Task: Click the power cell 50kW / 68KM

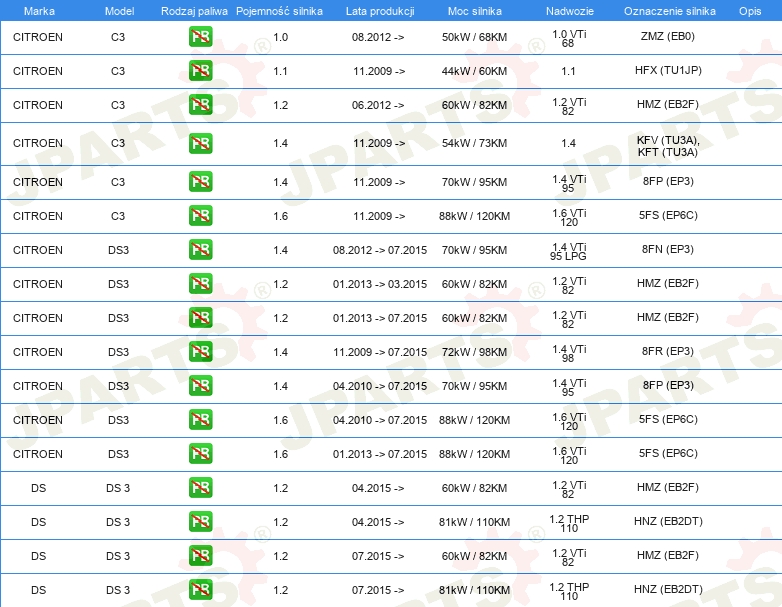Action: [x=474, y=37]
